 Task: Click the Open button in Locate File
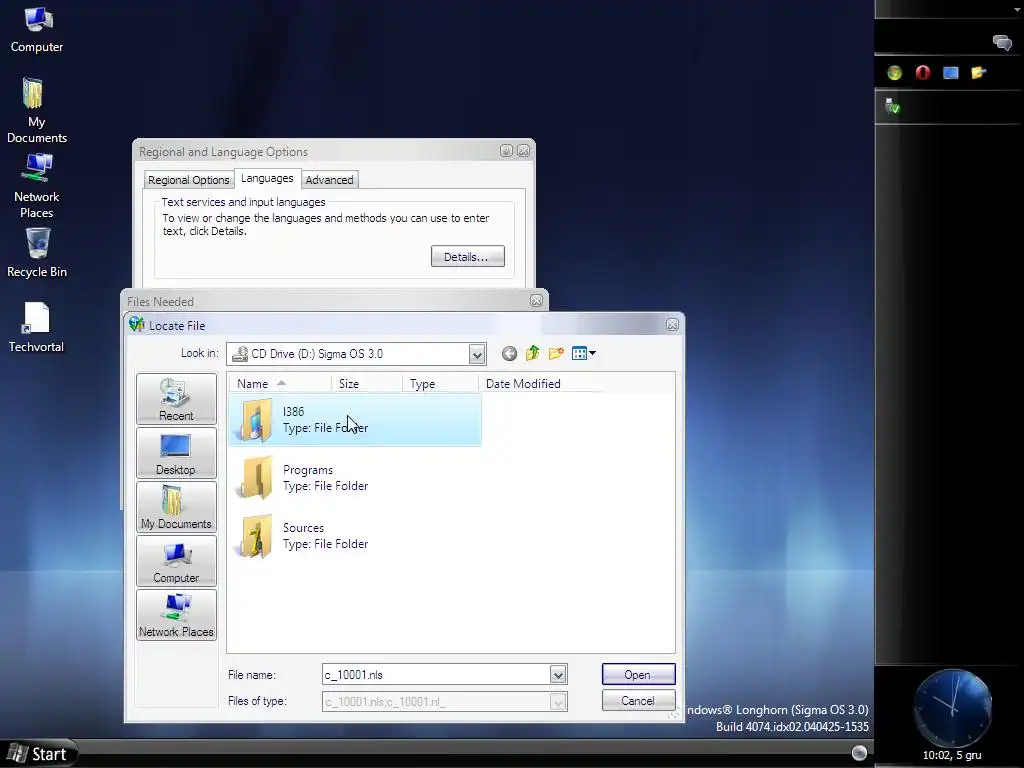coord(638,675)
